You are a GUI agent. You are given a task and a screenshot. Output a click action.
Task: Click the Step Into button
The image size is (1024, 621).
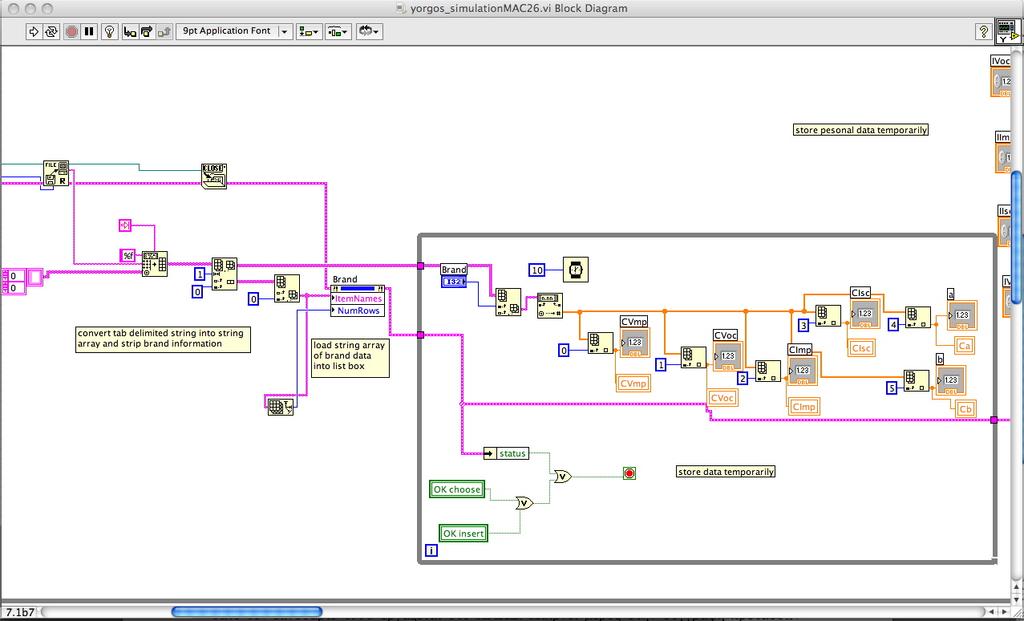pos(131,31)
